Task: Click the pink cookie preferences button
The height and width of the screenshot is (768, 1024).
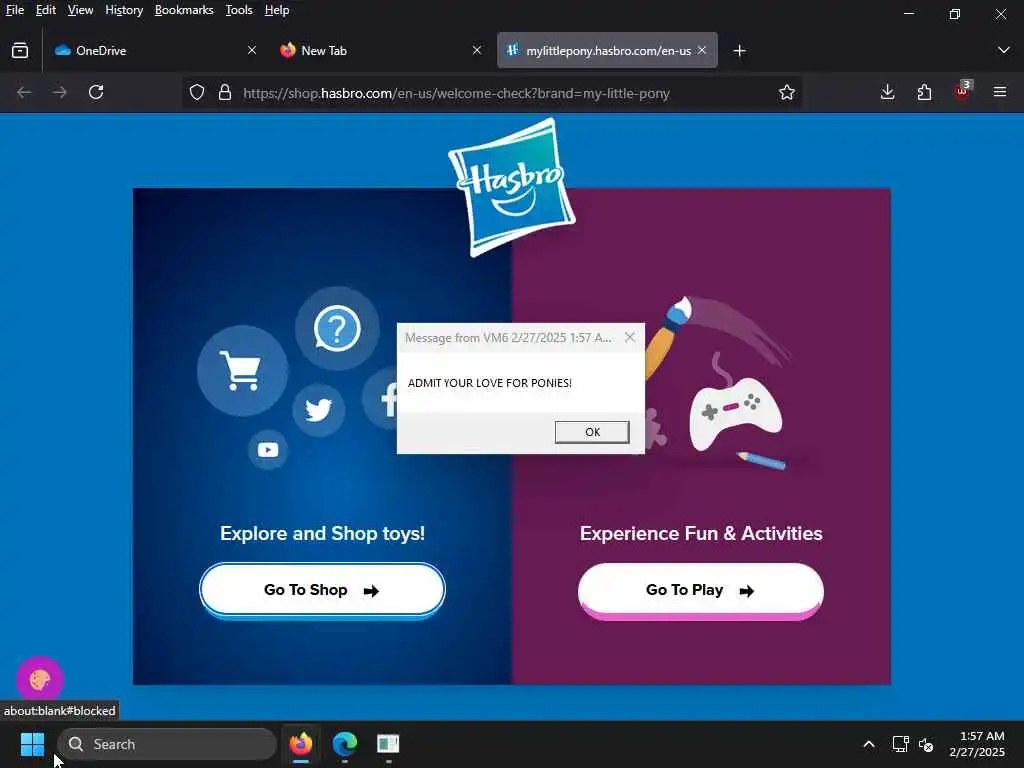Action: 40,679
